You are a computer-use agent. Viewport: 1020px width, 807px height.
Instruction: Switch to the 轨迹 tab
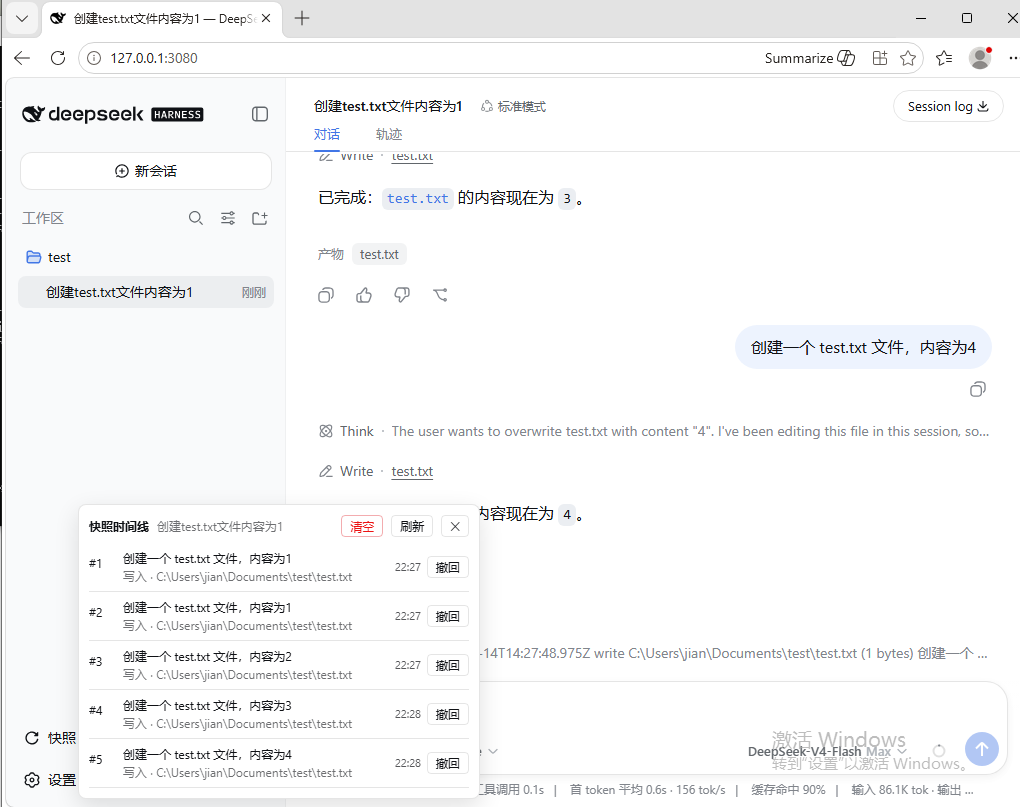tap(389, 135)
